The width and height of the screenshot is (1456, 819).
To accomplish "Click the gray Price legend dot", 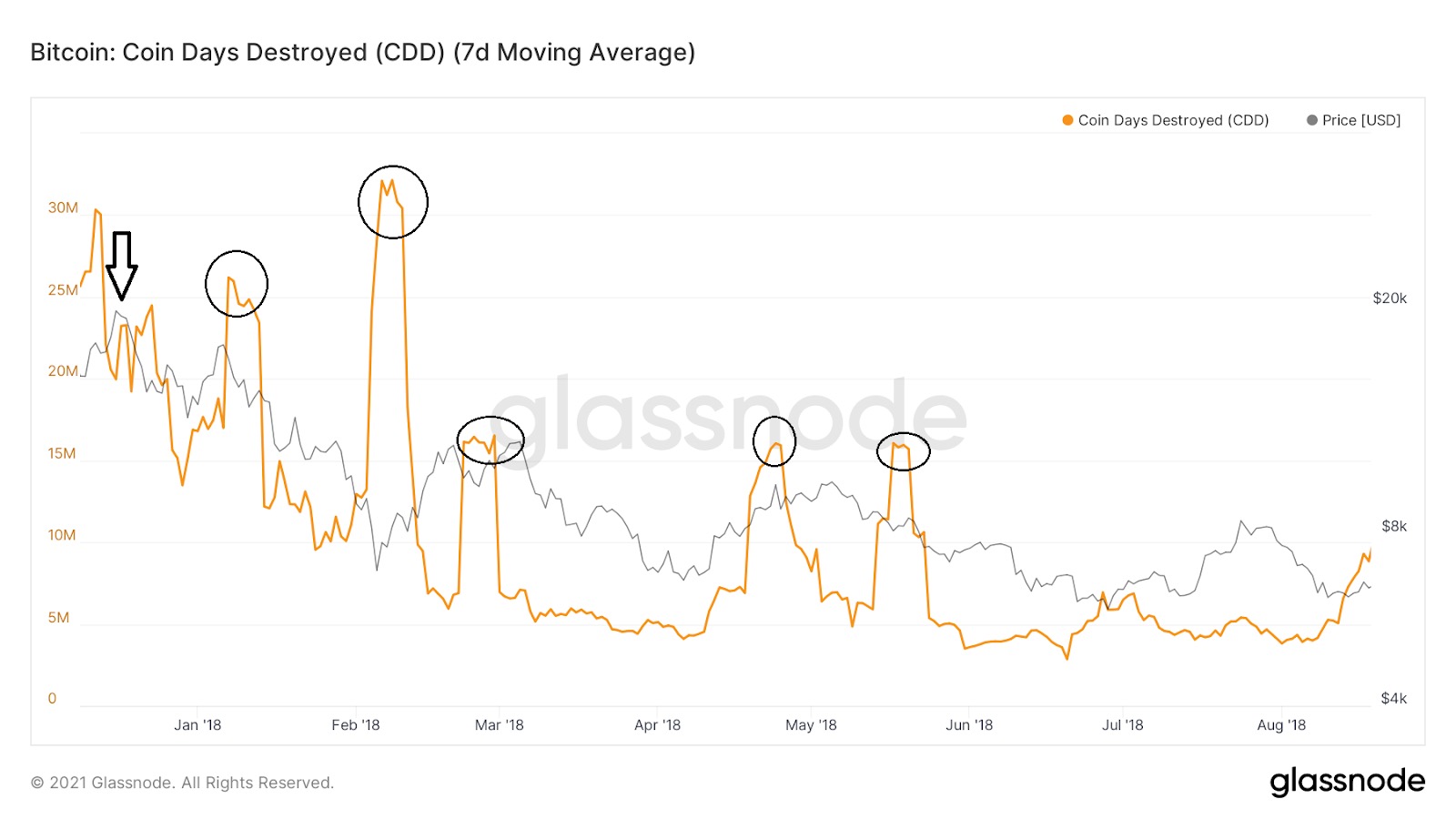I will pyautogui.click(x=1311, y=120).
